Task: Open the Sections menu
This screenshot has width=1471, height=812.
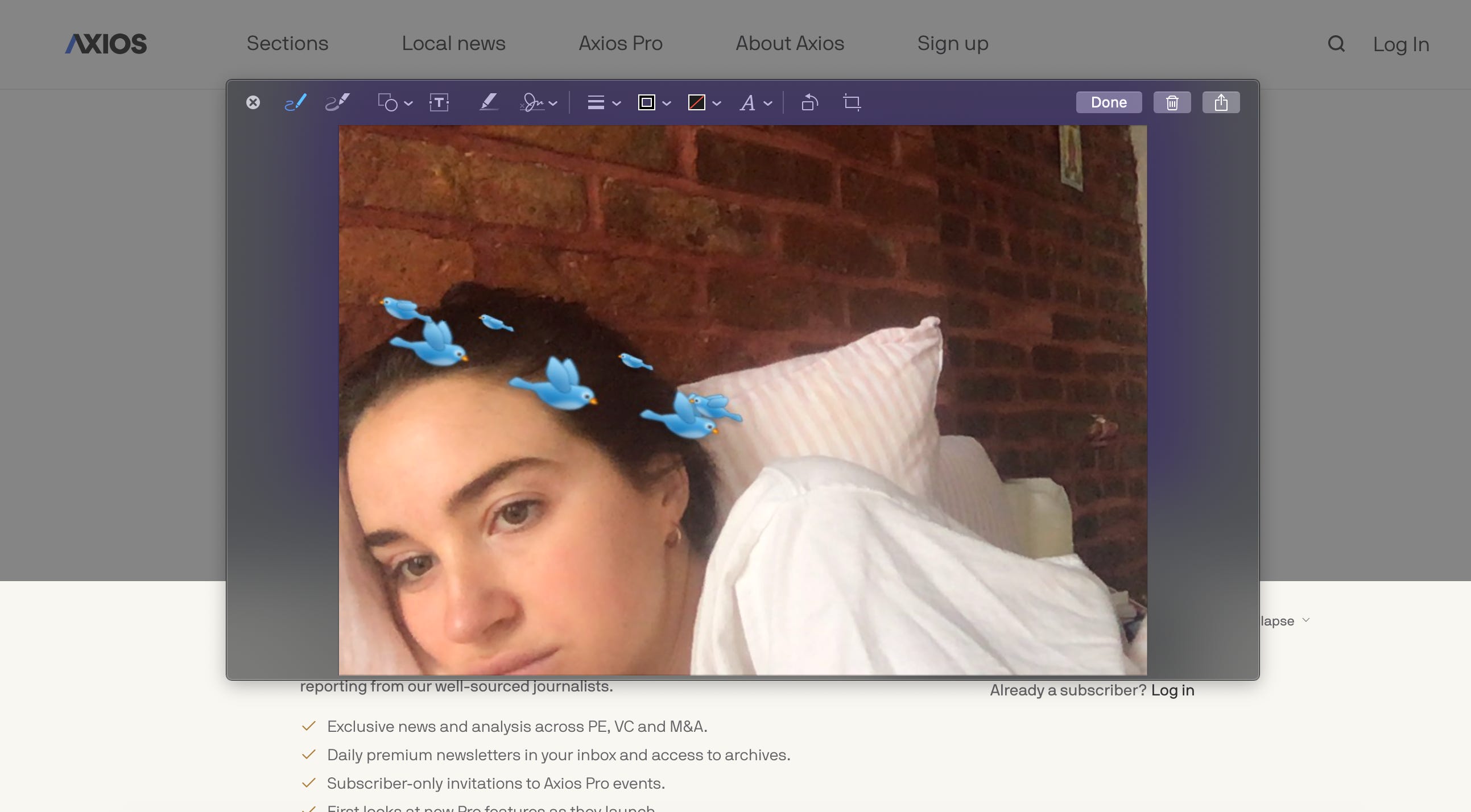Action: pyautogui.click(x=287, y=43)
